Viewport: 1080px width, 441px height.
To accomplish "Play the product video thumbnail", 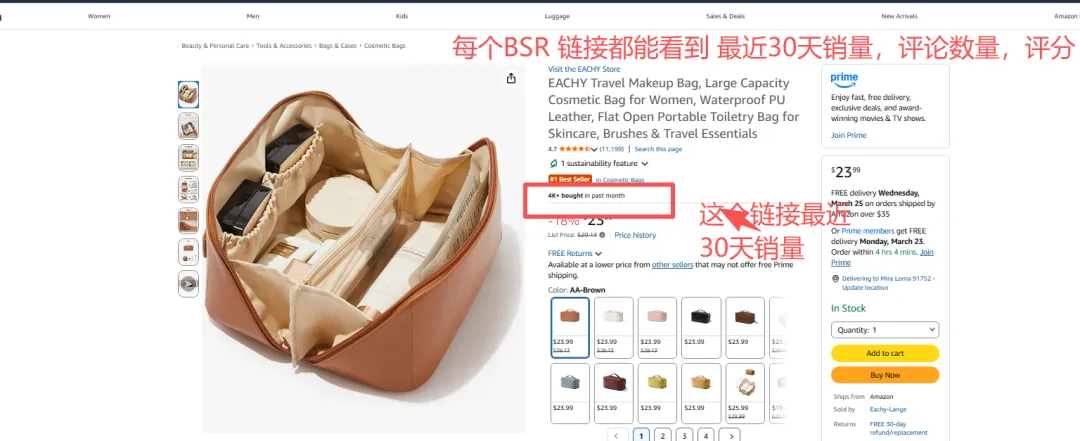I will [188, 283].
